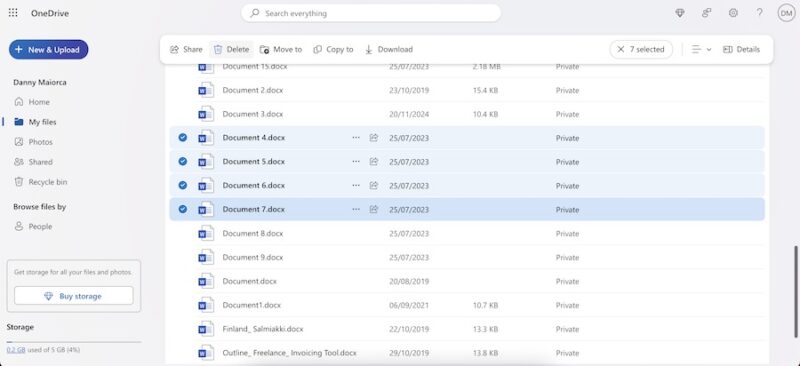Uncheck the Document 6.docx selection circle
The width and height of the screenshot is (800, 366).
coord(183,185)
